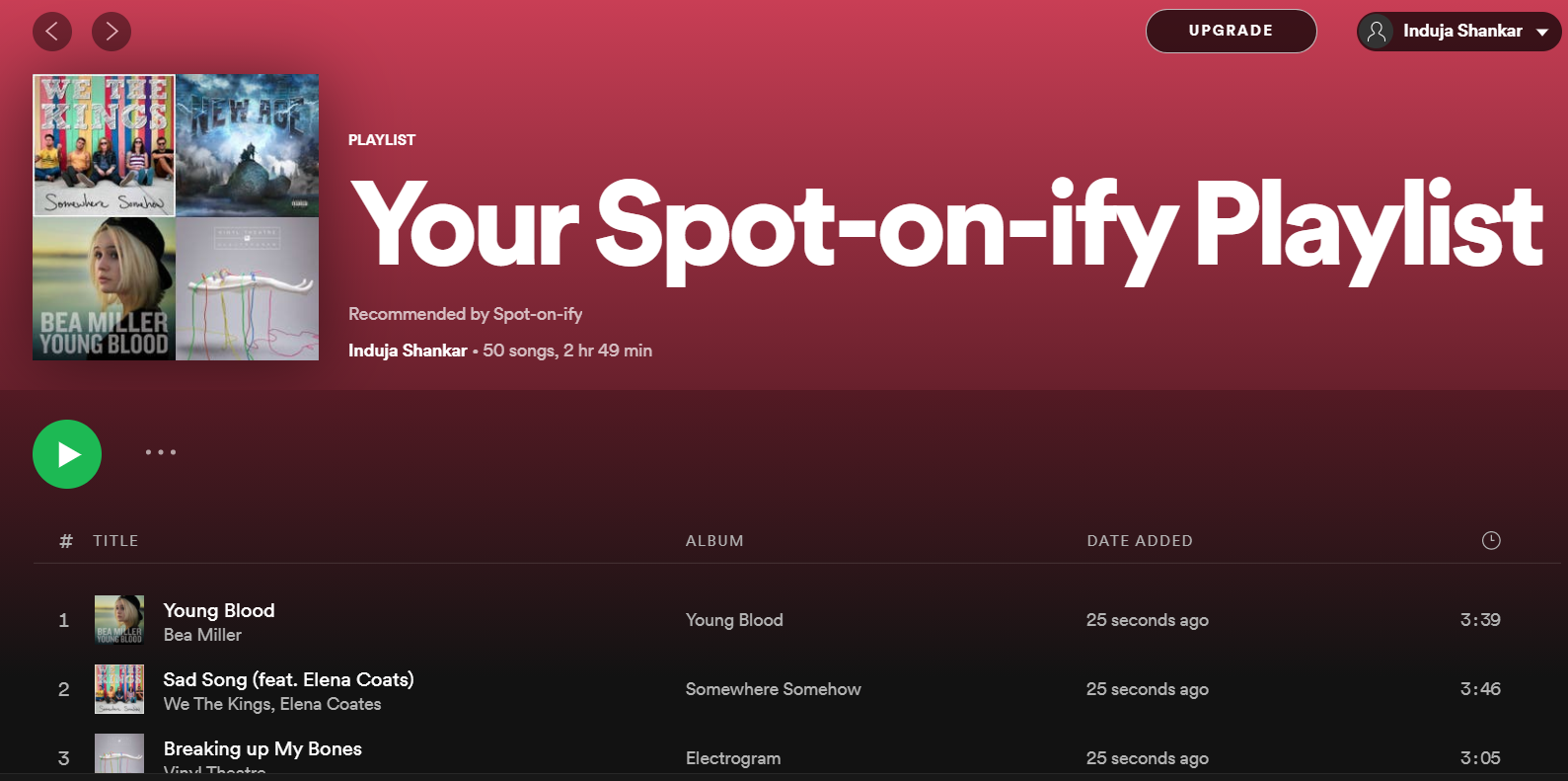This screenshot has height=781, width=1568.
Task: Play the playlist with the green play button
Action: click(x=67, y=454)
